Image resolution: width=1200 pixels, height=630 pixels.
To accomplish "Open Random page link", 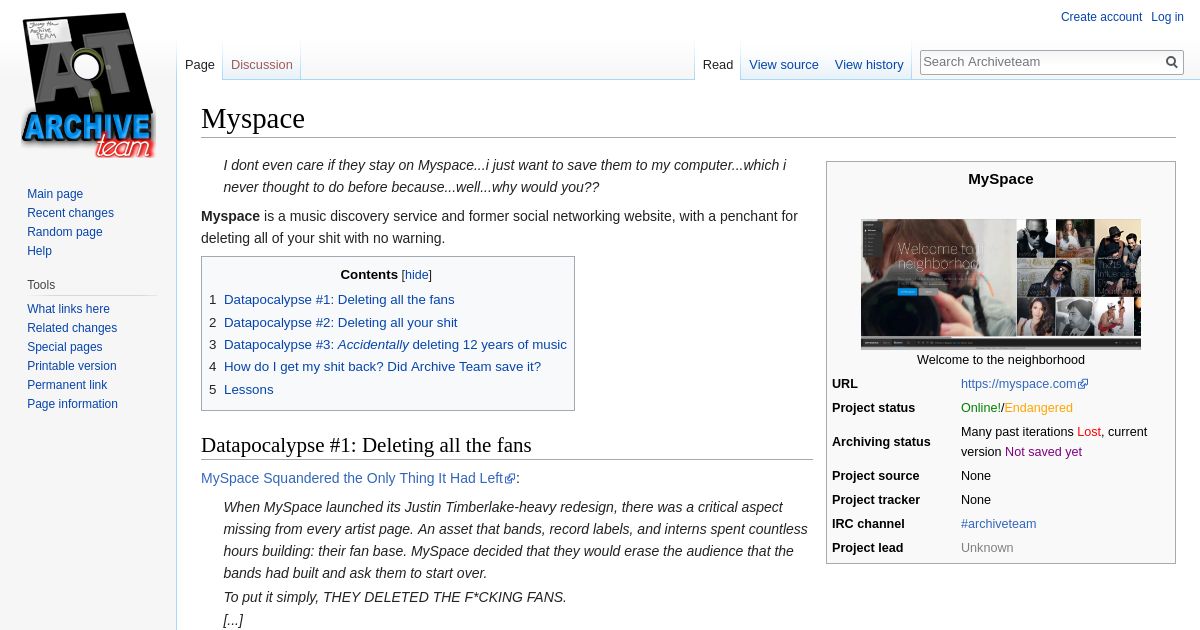I will pyautogui.click(x=65, y=232).
